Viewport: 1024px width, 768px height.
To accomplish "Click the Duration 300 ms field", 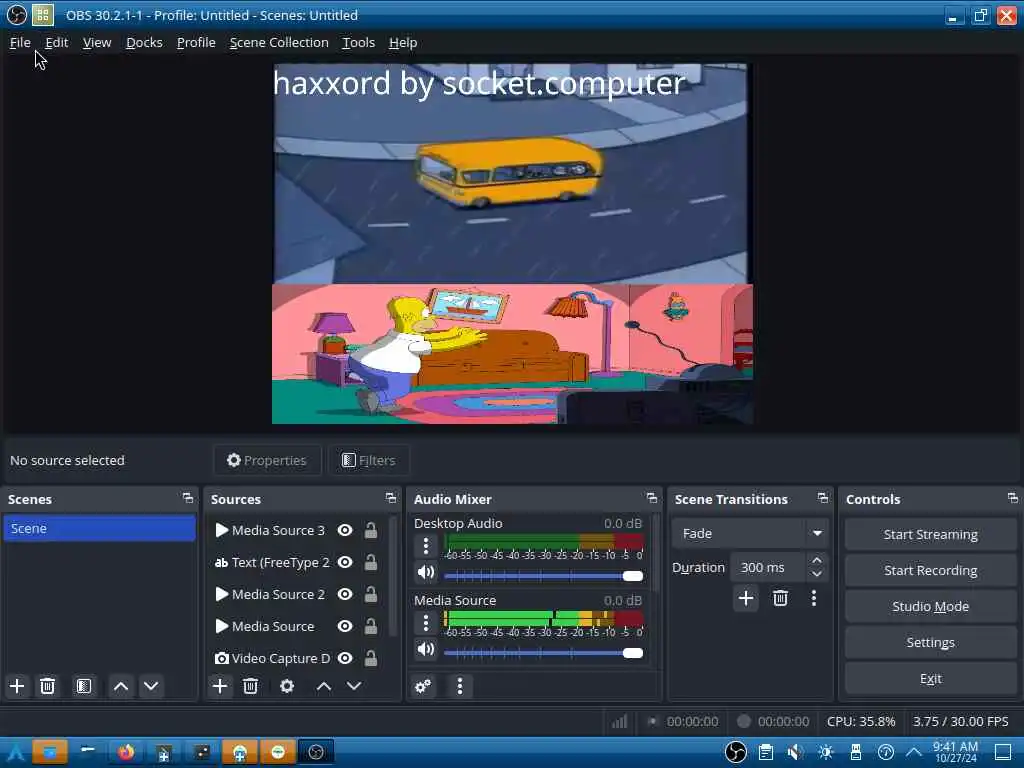I will [x=769, y=568].
